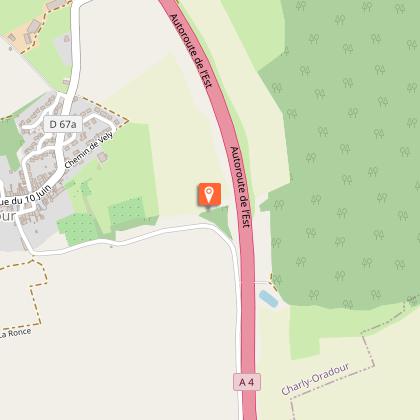Click the light green meadow south of the forest
Screen dimensions: 420x420
pos(305,332)
